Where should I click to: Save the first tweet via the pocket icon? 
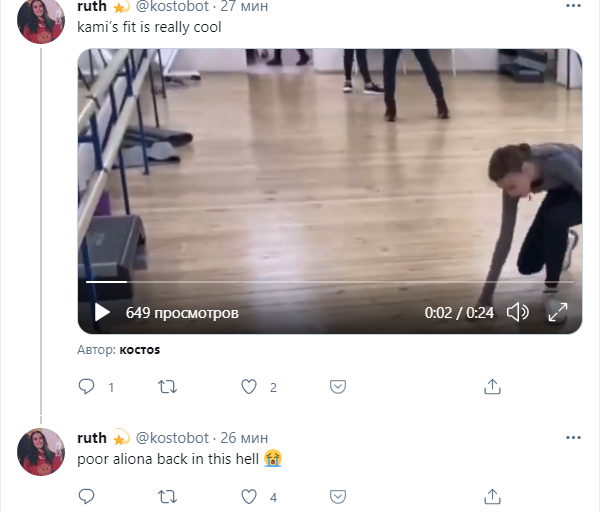[x=338, y=386]
